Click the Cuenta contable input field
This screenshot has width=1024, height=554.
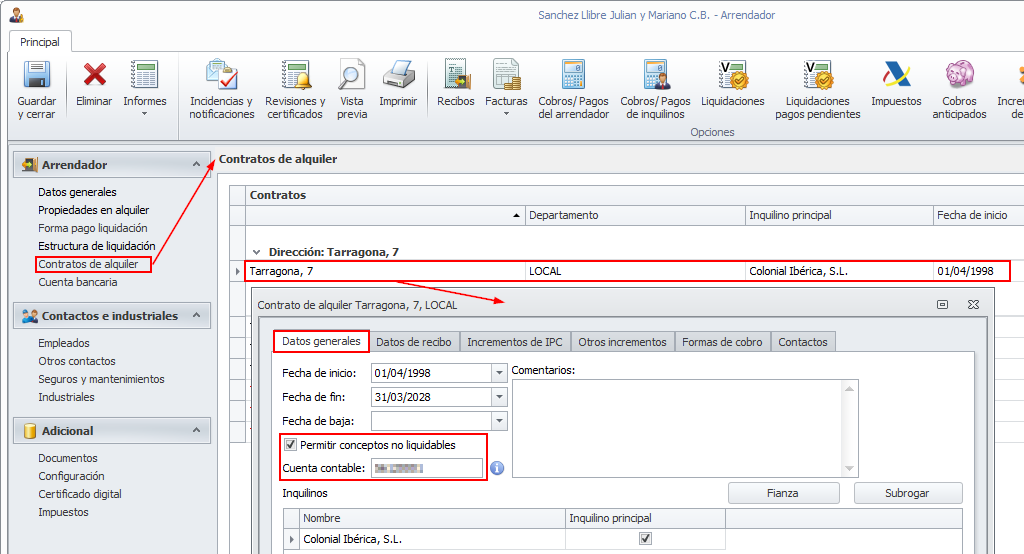point(427,468)
